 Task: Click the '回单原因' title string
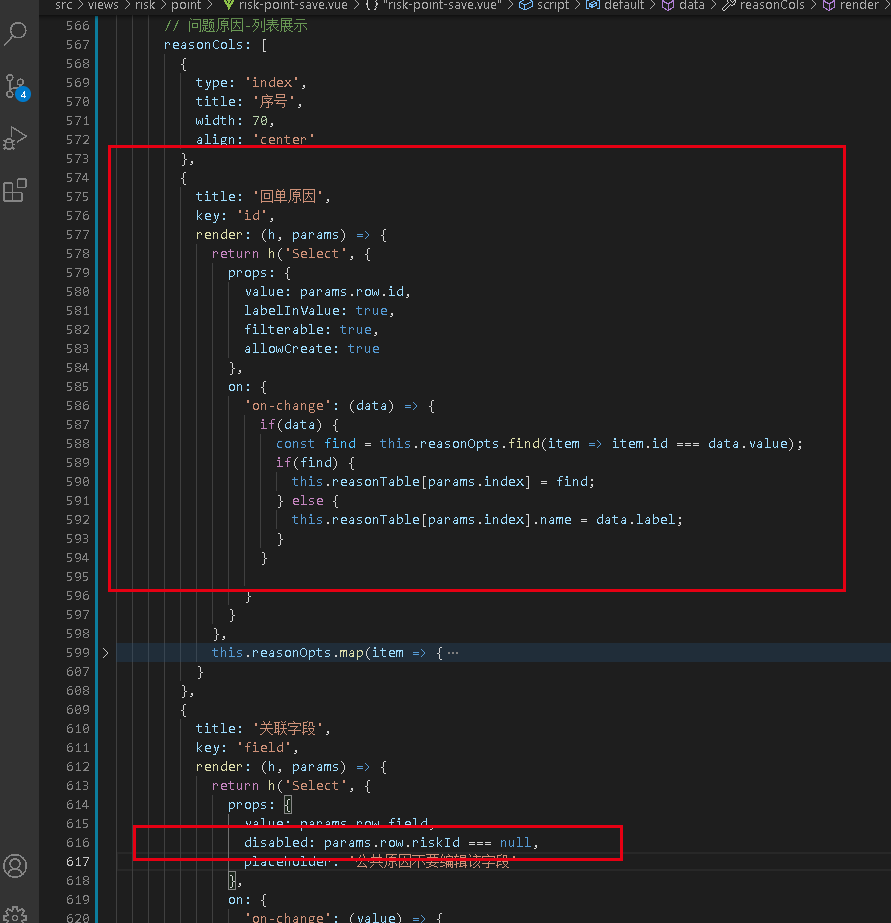(x=288, y=197)
